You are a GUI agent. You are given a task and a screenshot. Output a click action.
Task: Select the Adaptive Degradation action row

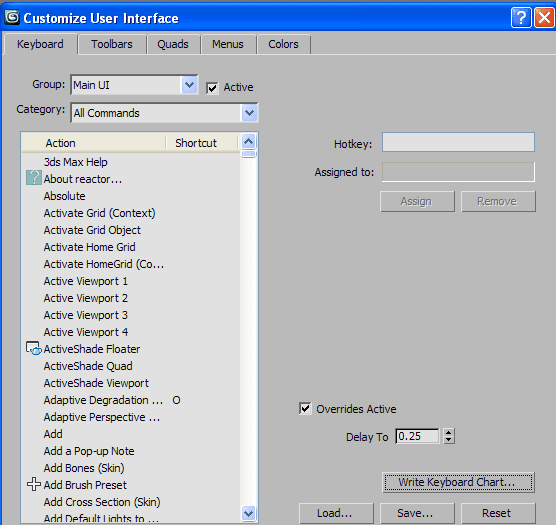click(x=131, y=400)
